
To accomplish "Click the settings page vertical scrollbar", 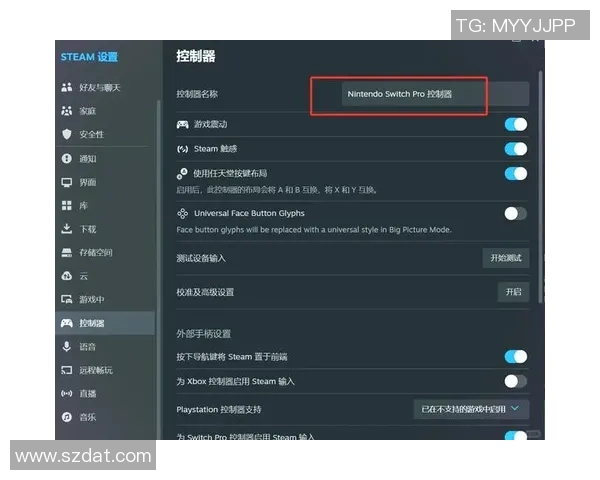I will click(x=540, y=187).
